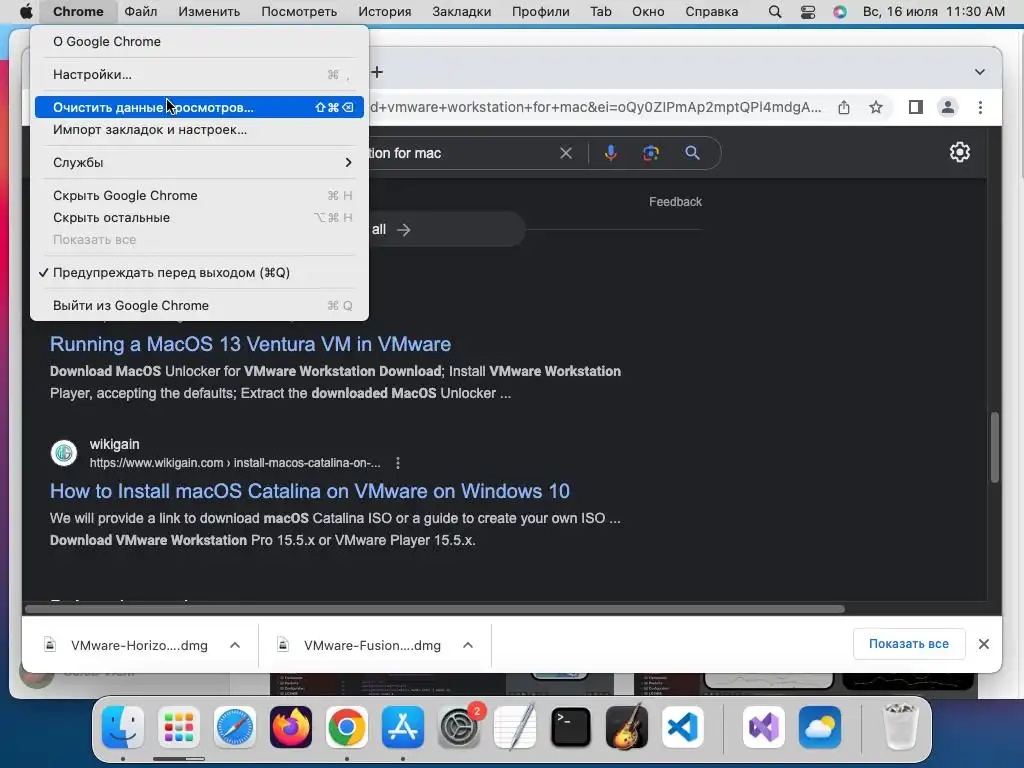Open Launchpad from the Dock
The height and width of the screenshot is (768, 1024).
[x=178, y=727]
